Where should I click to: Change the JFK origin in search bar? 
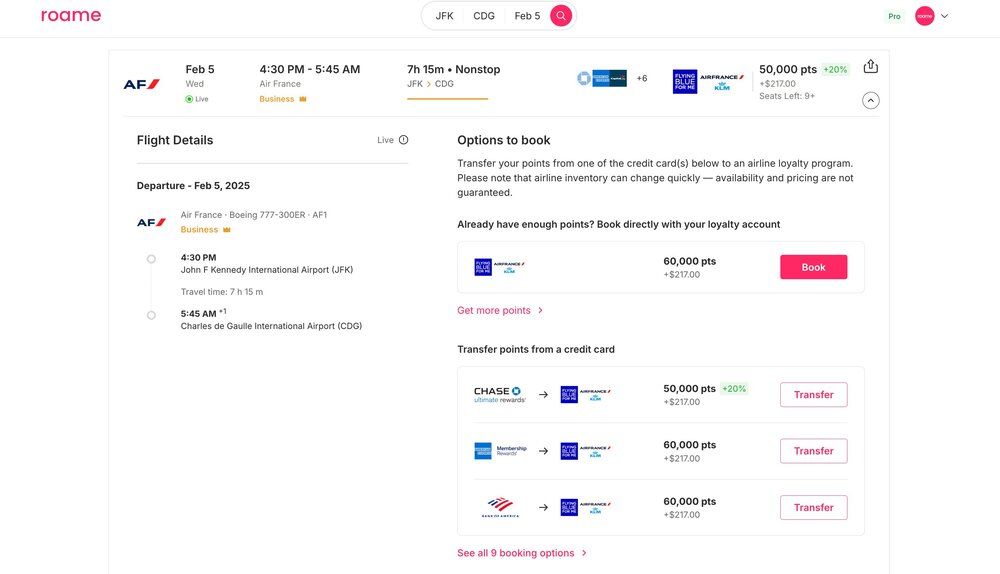(444, 16)
